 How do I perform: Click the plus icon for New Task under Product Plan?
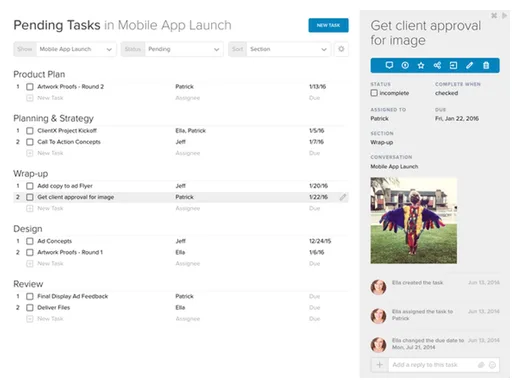coord(30,98)
